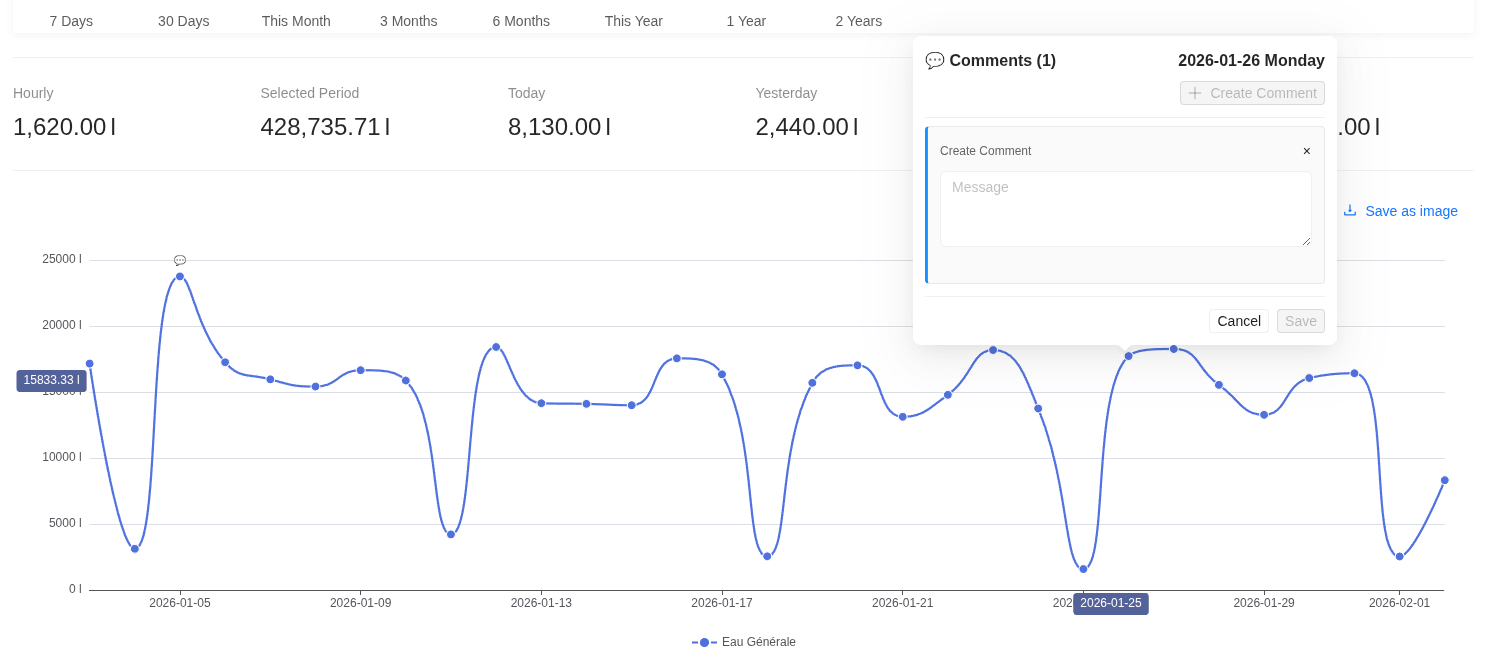Image resolution: width=1488 pixels, height=662 pixels.
Task: Click the Save as image link
Action: tap(1411, 211)
